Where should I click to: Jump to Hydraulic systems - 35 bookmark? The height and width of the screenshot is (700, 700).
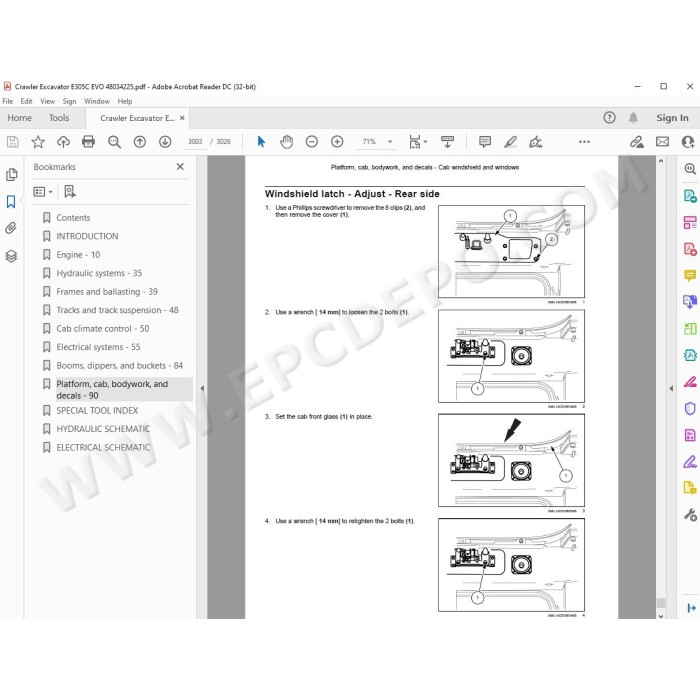tap(99, 273)
